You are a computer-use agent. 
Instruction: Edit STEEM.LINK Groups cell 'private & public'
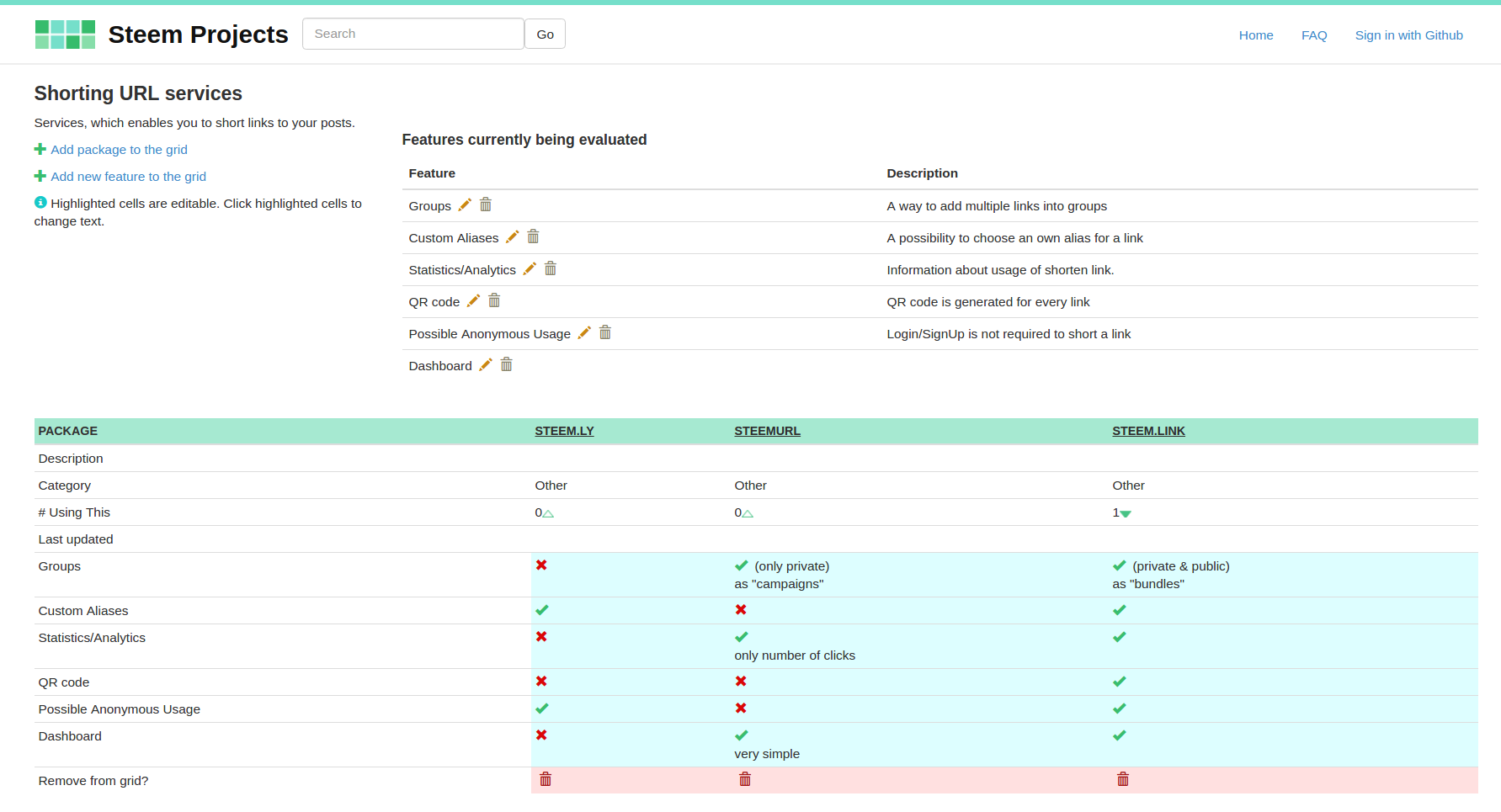[x=1293, y=575]
